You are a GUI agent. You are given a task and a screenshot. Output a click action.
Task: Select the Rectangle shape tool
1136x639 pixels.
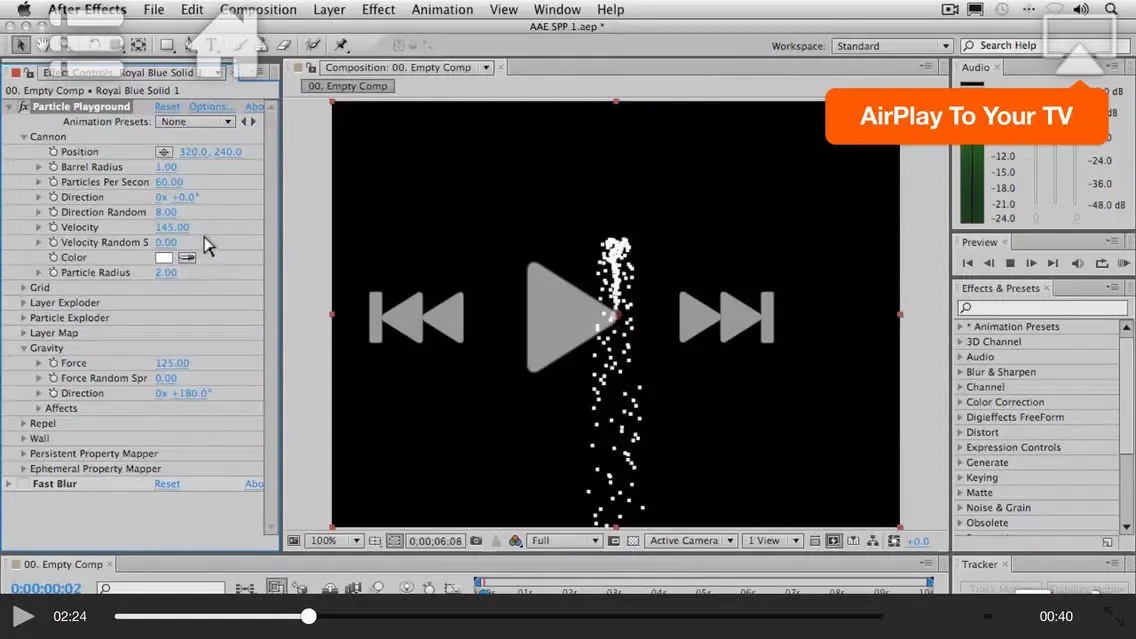[167, 45]
